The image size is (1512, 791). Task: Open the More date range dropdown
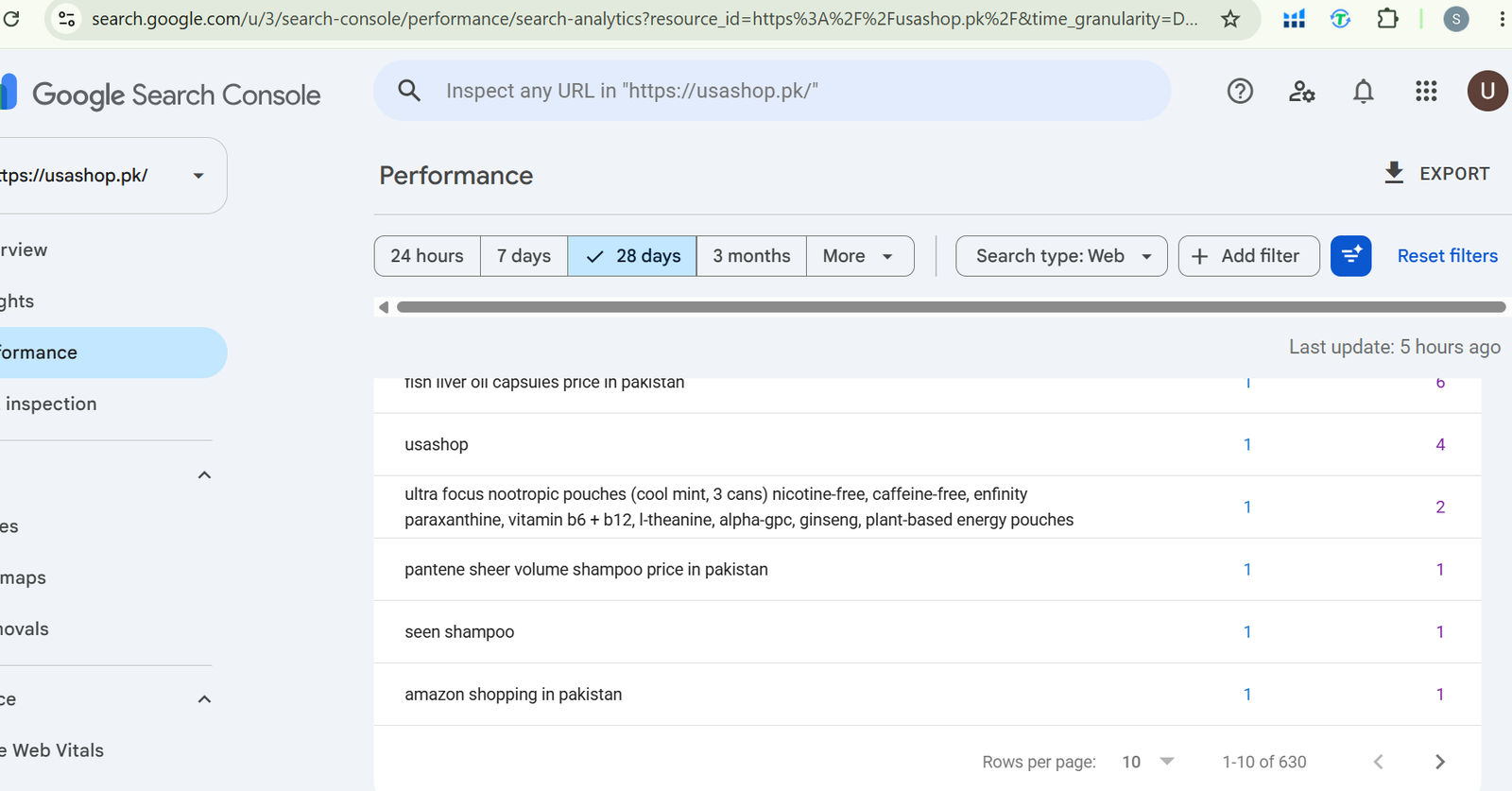point(860,256)
